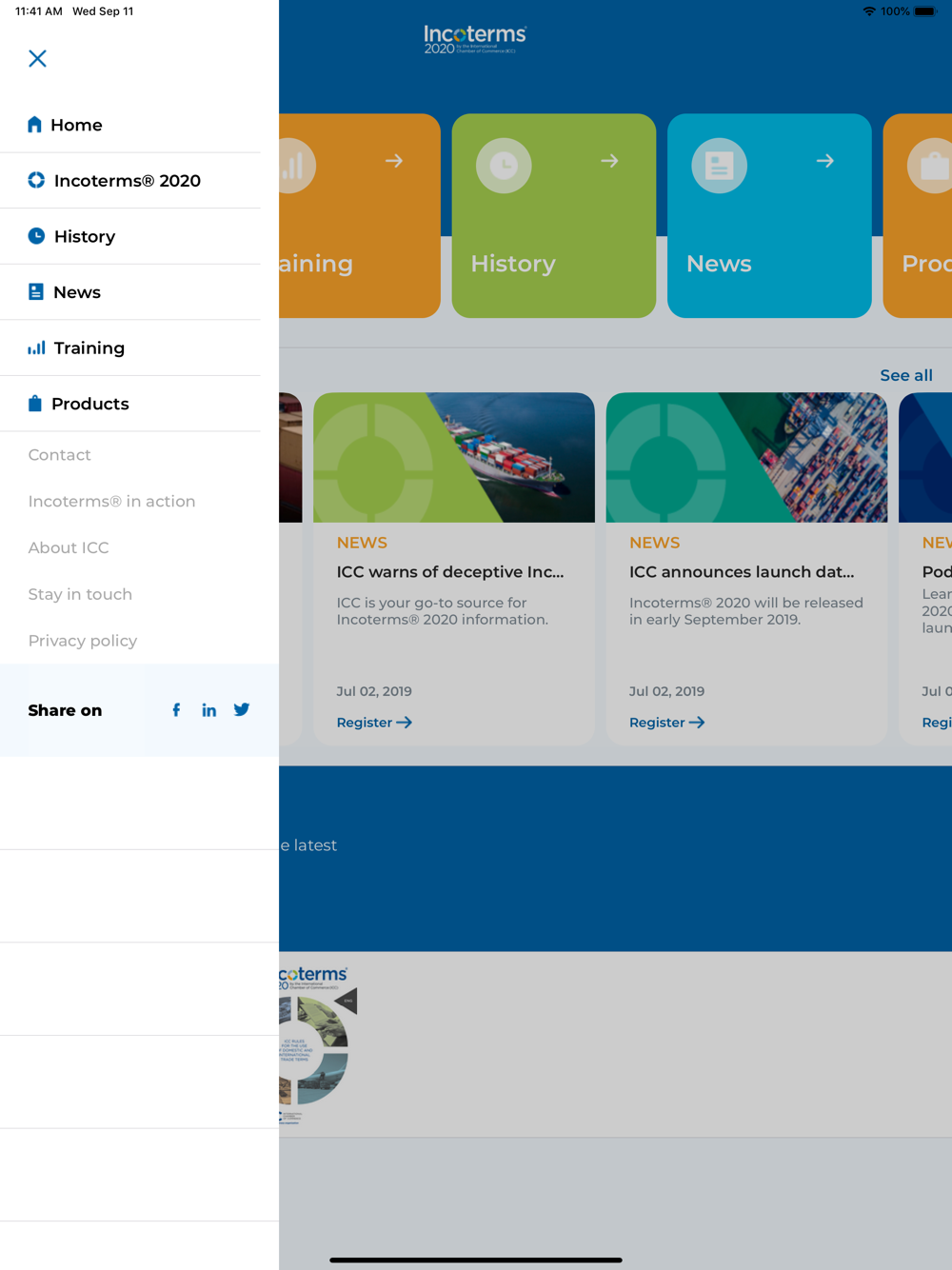Screen dimensions: 952x1270
Task: Click headline 'ICC announces launch dat...'
Action: pos(742,572)
